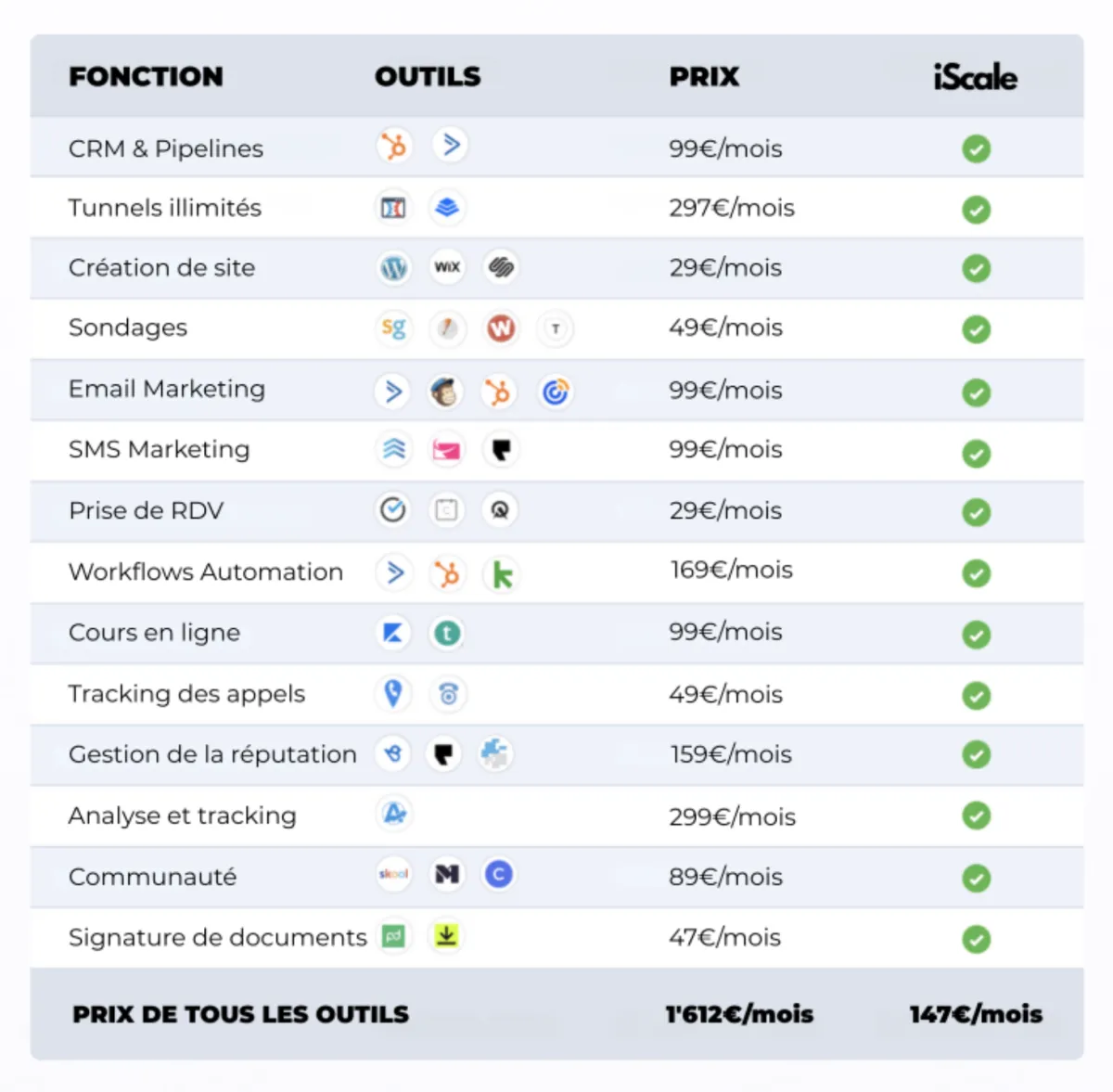The height and width of the screenshot is (1092, 1113).
Task: Select the Skool icon in Communauté row
Action: pyautogui.click(x=393, y=874)
